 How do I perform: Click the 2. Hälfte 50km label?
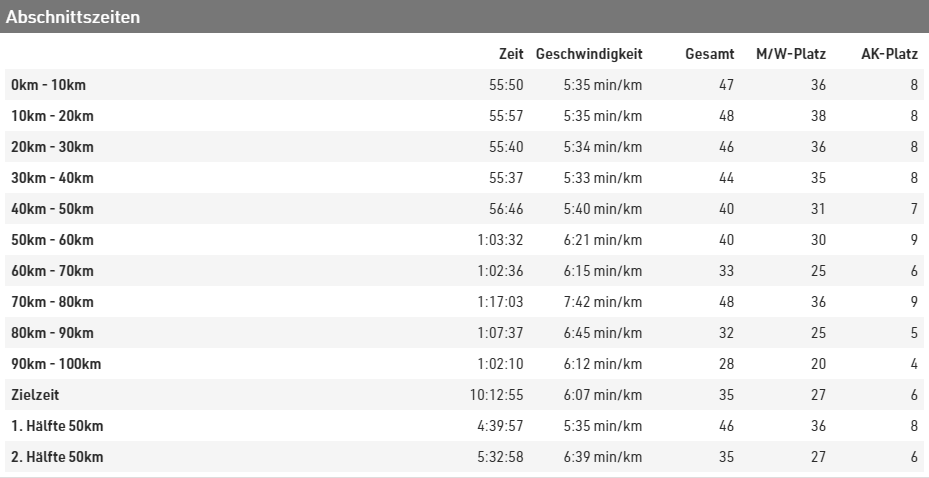56,457
